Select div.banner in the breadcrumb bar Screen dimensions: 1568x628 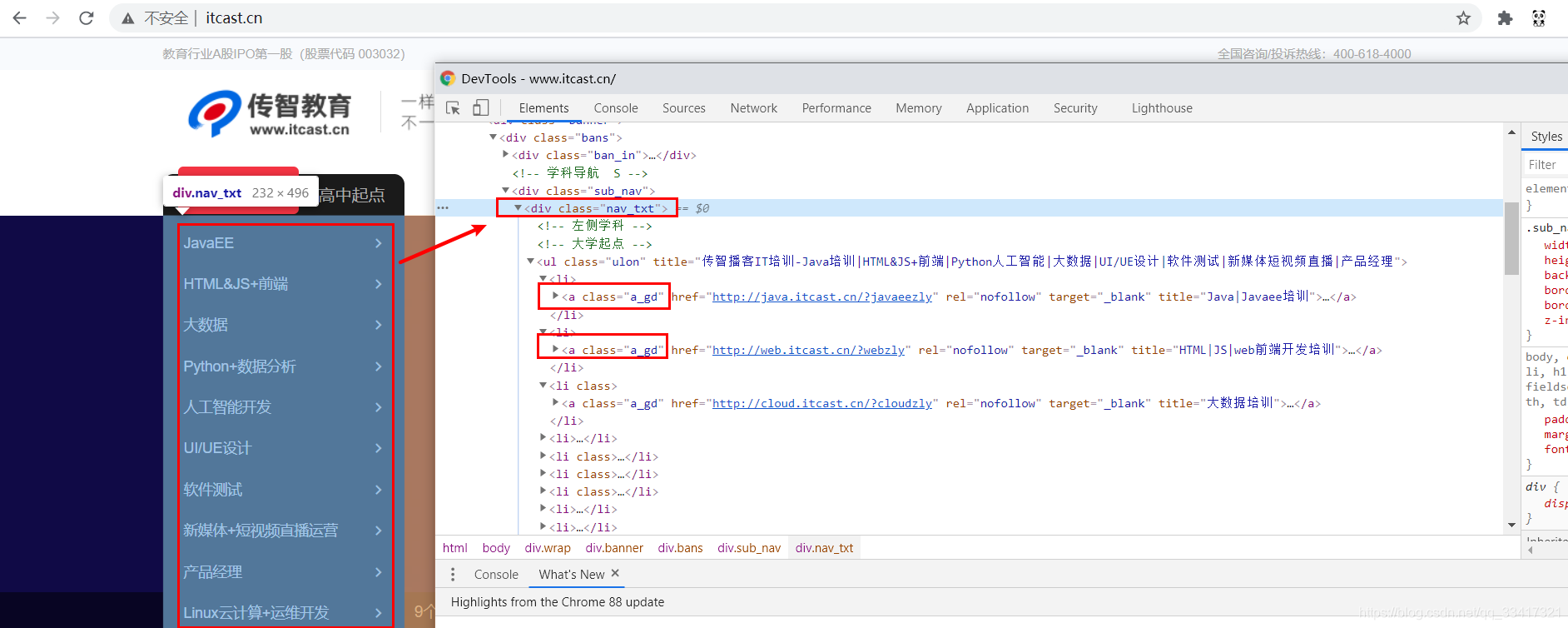[614, 548]
